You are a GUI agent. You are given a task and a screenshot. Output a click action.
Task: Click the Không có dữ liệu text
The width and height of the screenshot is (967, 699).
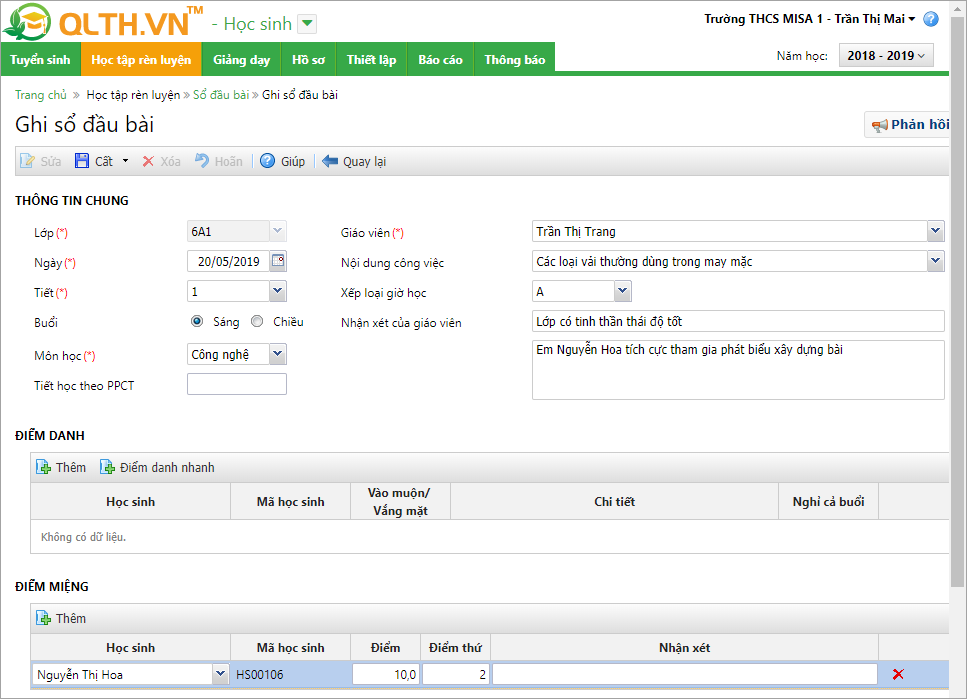coord(83,537)
